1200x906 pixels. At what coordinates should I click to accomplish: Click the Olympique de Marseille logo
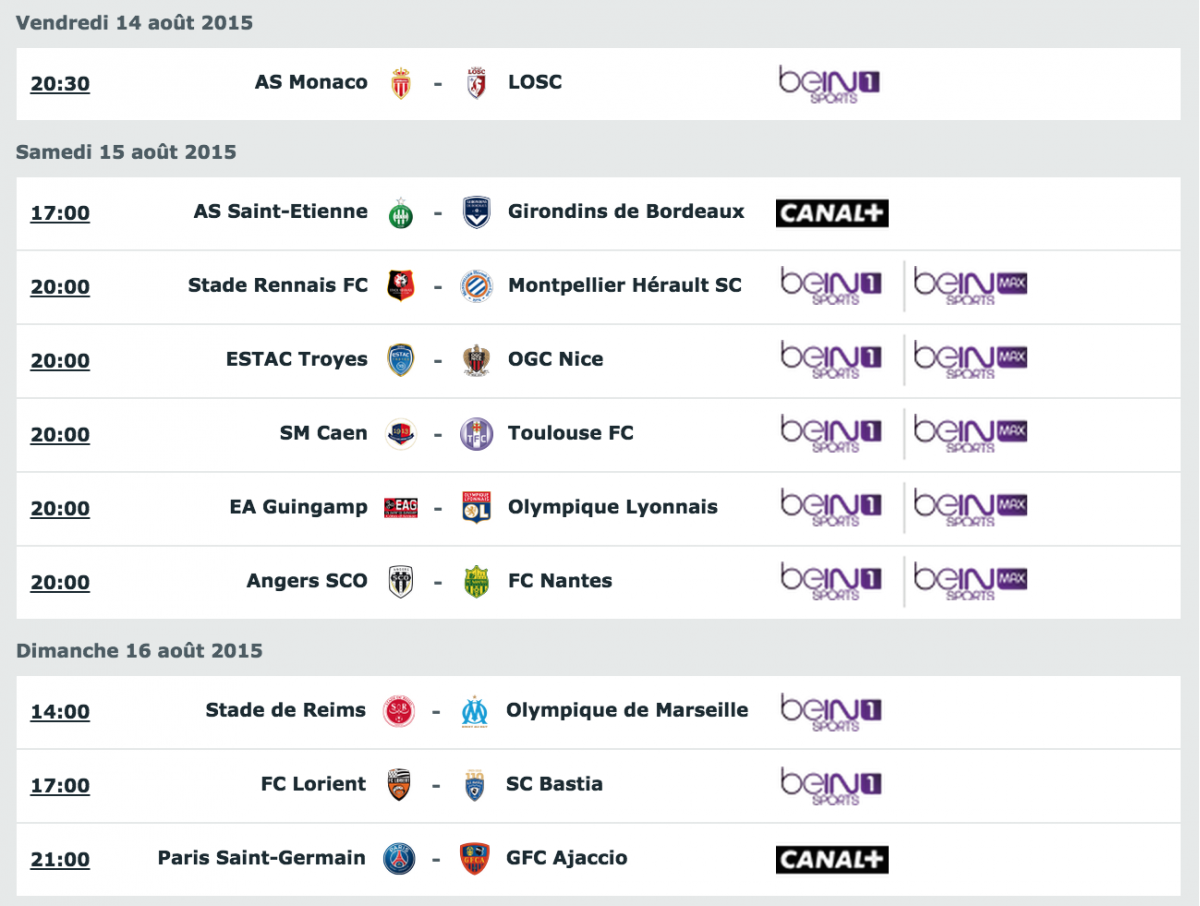pos(475,711)
